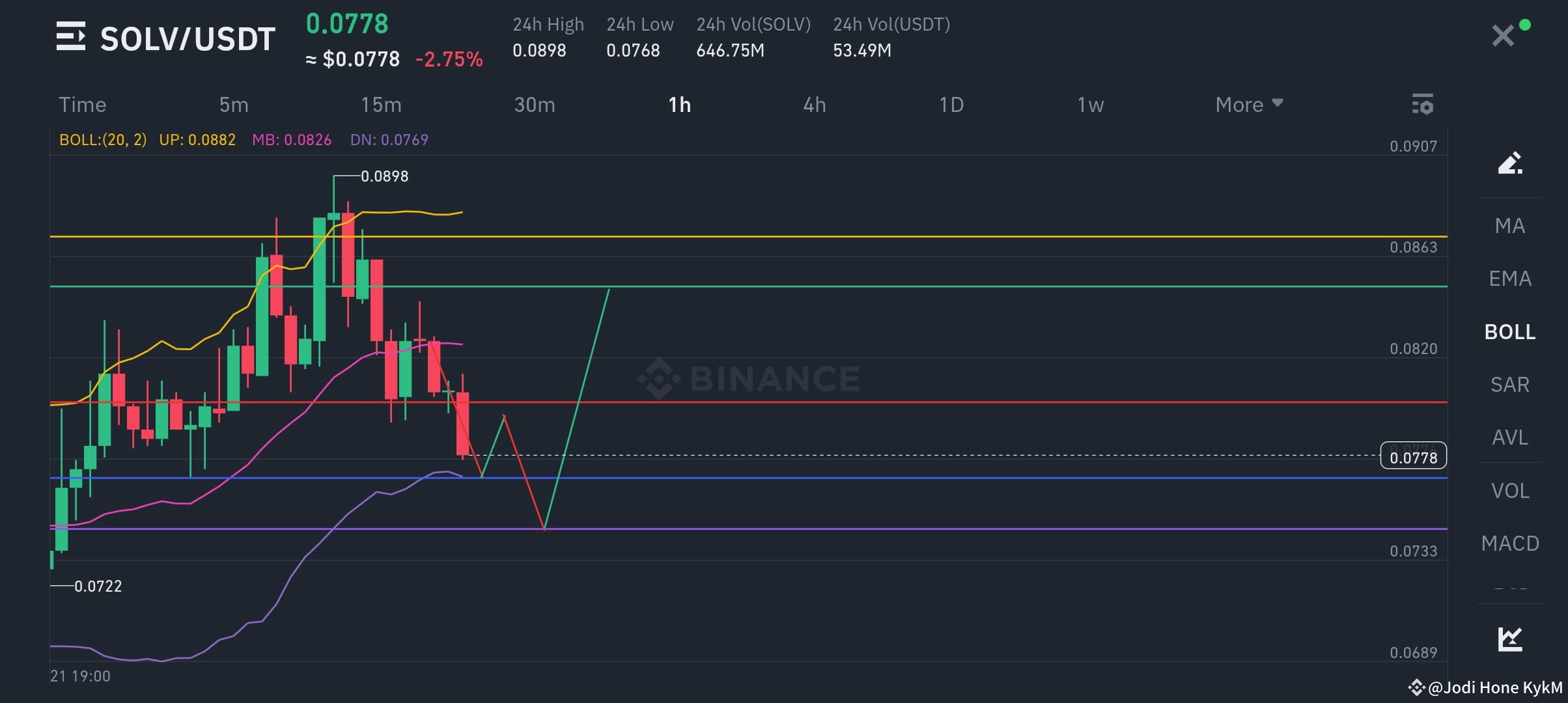Viewport: 1568px width, 703px height.
Task: Click the price label 0.0778 marker
Action: point(1413,456)
